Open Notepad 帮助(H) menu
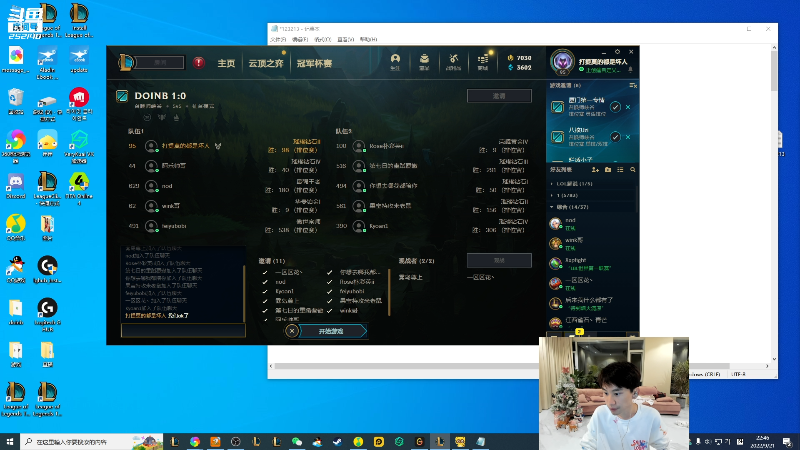800x450 pixels. pos(368,39)
